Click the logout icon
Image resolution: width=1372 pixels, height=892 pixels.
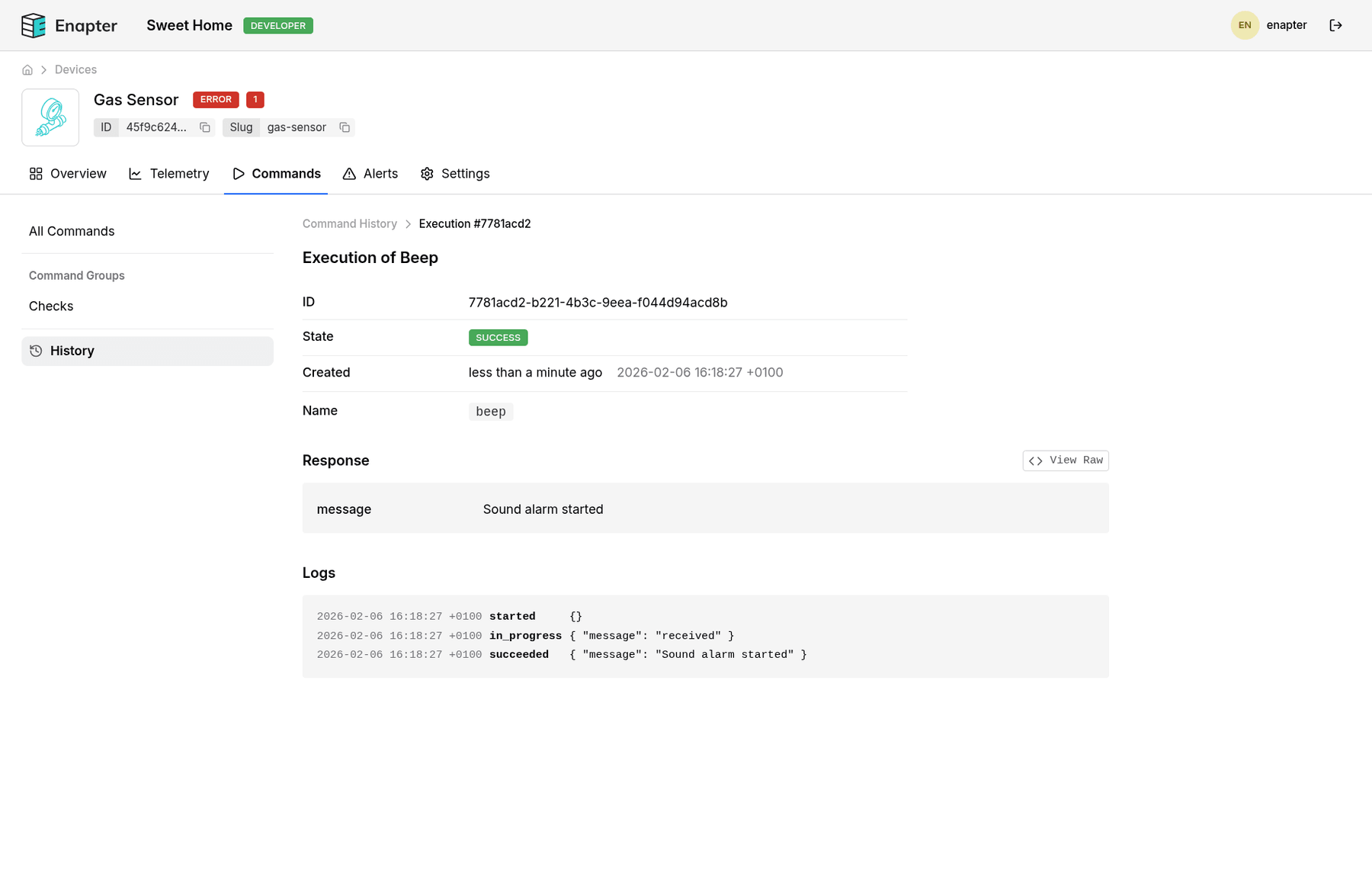coord(1335,25)
